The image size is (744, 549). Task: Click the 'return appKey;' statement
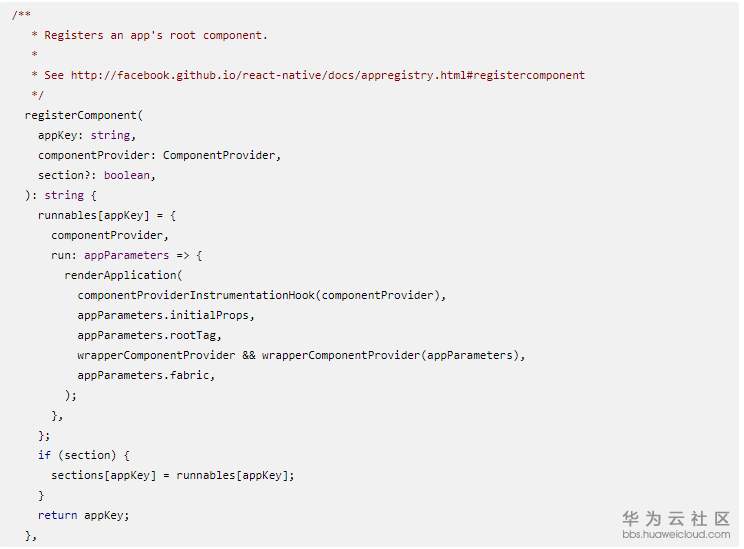84,515
